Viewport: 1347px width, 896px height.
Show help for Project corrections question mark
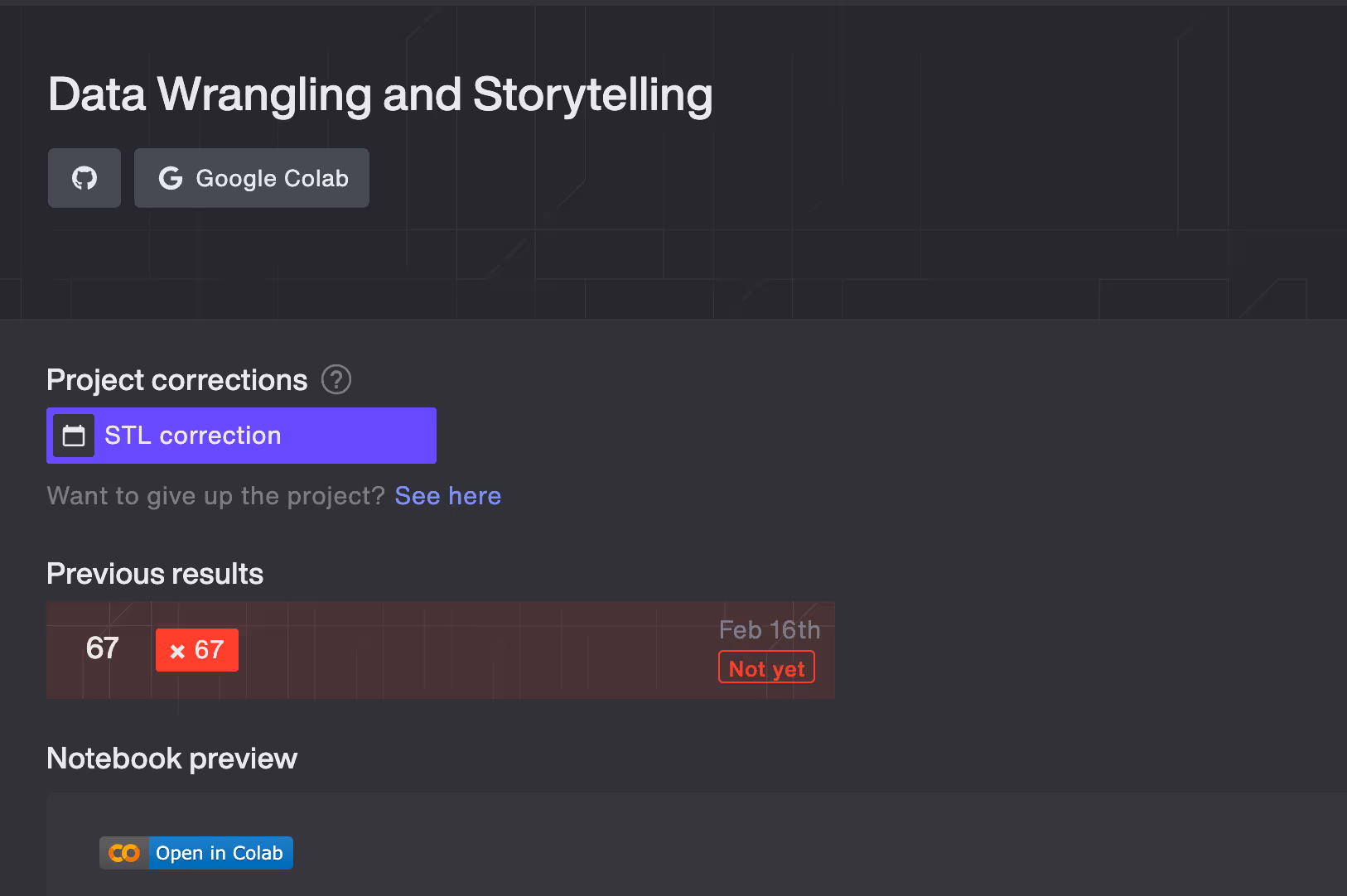336,379
